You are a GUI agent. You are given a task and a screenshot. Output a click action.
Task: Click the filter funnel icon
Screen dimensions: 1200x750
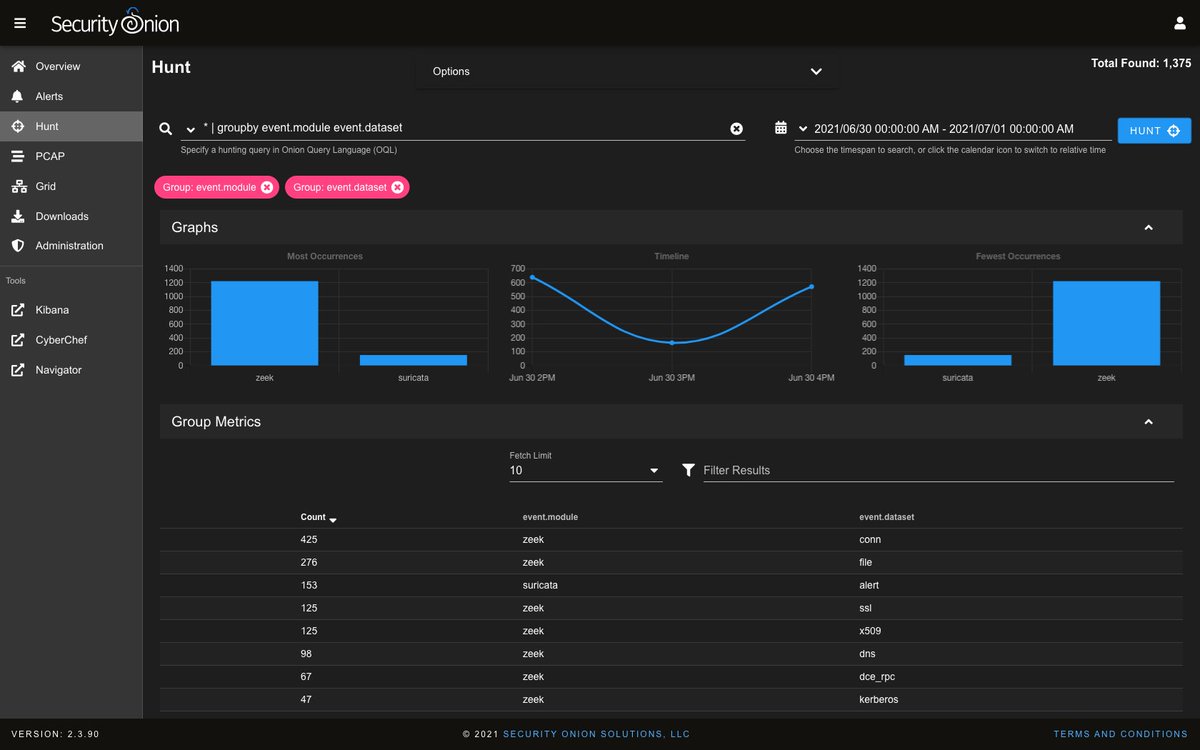point(688,470)
